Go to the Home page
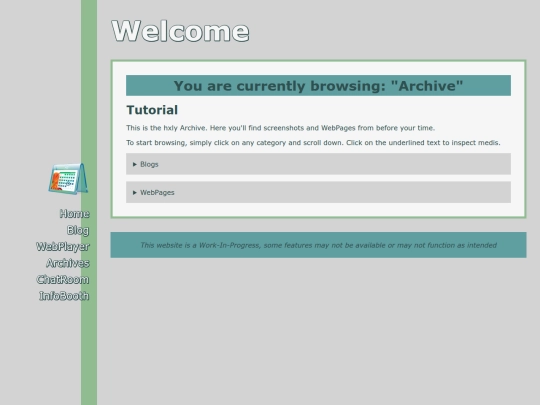The image size is (540, 405). click(x=74, y=214)
